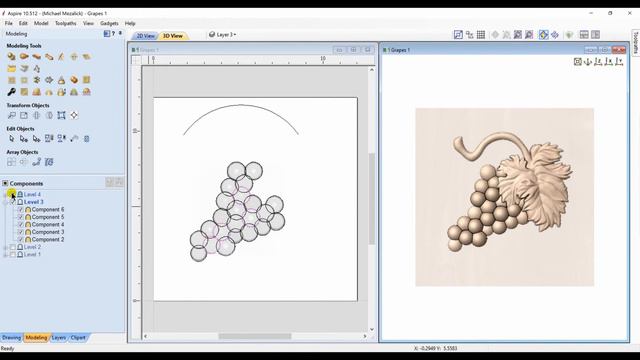Choose the Selection arrow tool under Edit Objects
This screenshot has width=640, height=360.
click(x=11, y=139)
